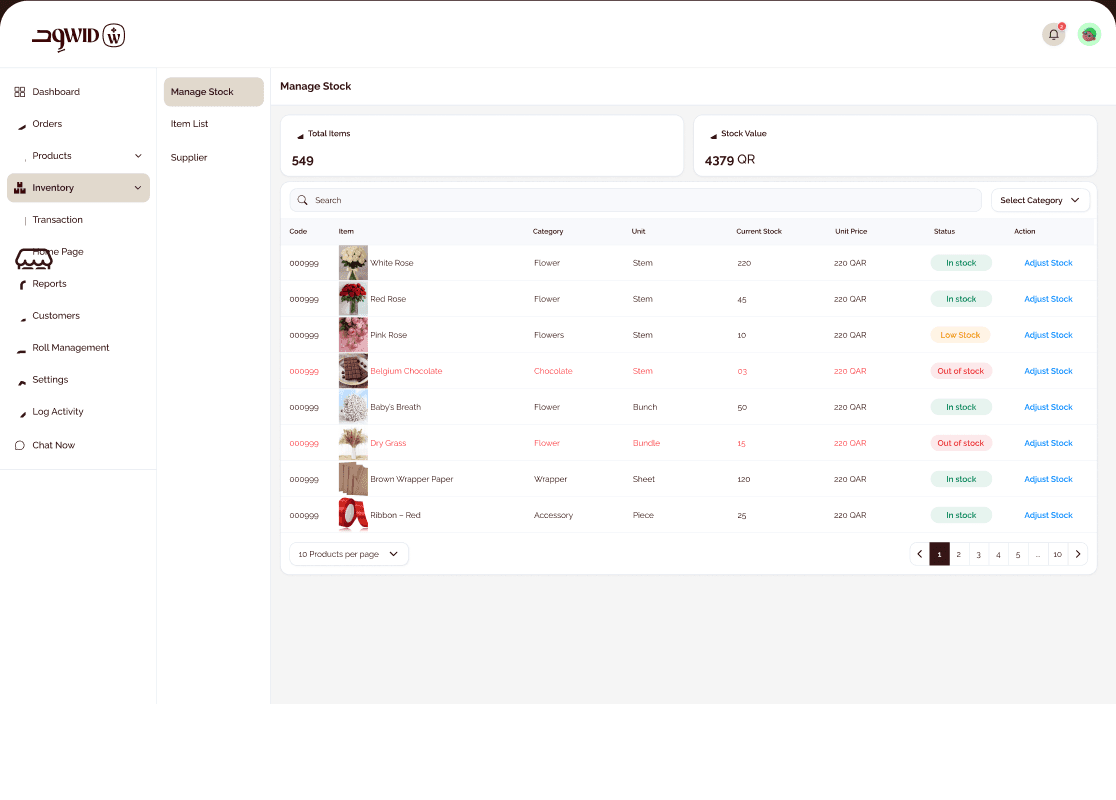Open the 10 Products per page dropdown

pos(349,554)
